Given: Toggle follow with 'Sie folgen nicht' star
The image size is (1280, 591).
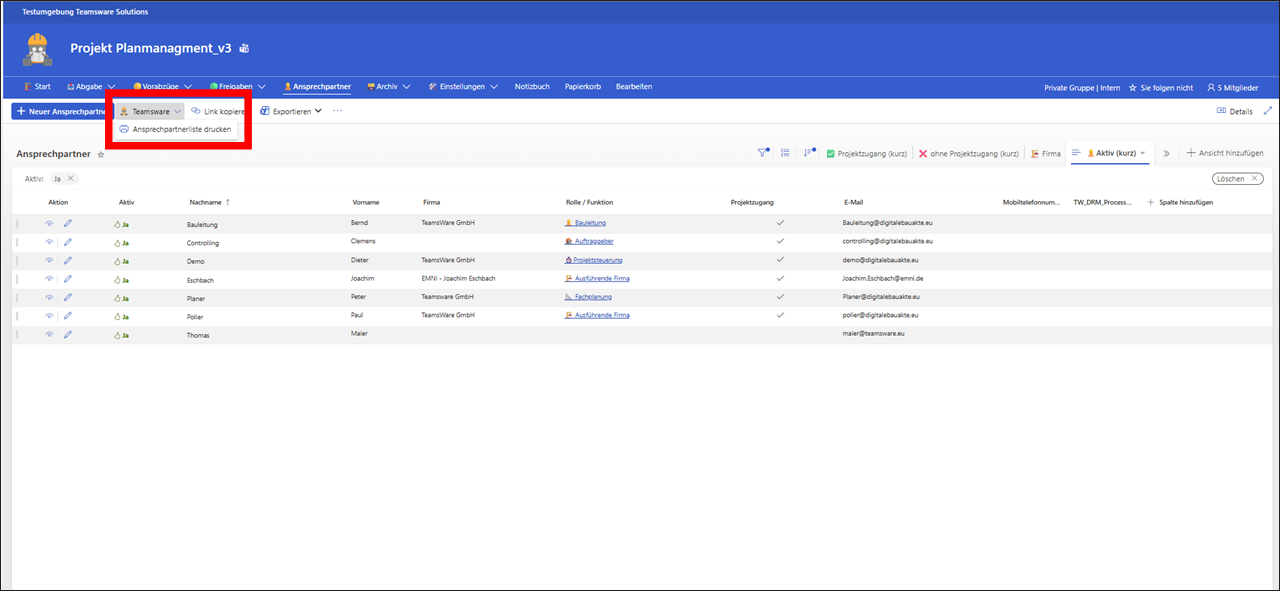Looking at the screenshot, I should pos(1160,87).
